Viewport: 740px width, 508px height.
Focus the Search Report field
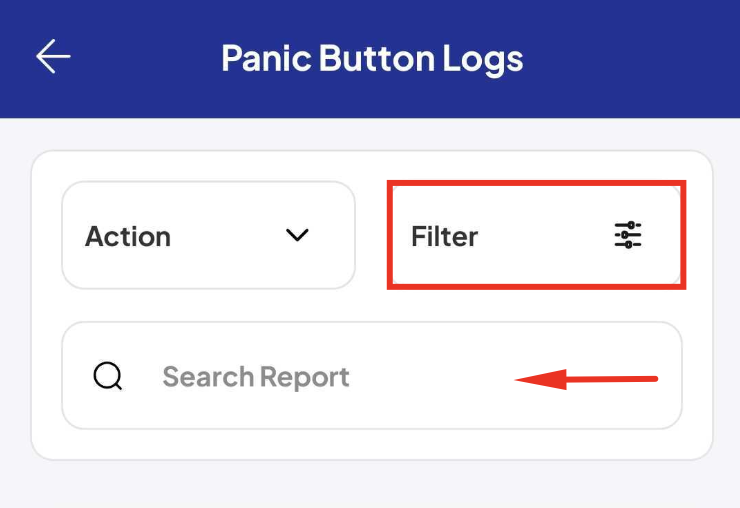372,376
